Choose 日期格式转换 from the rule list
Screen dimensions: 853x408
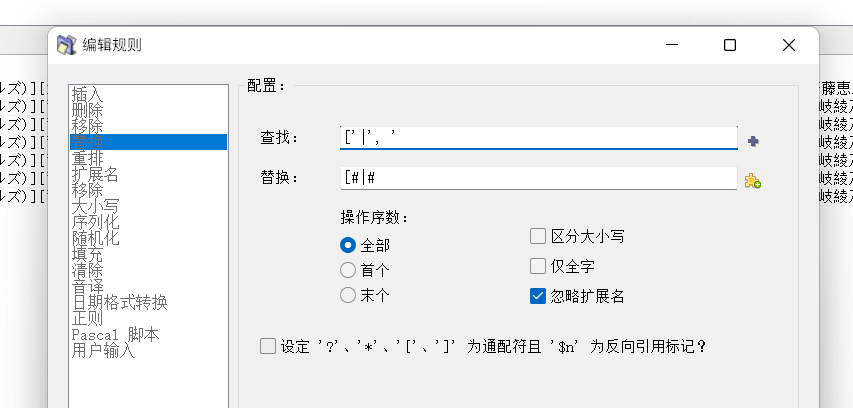tap(120, 302)
